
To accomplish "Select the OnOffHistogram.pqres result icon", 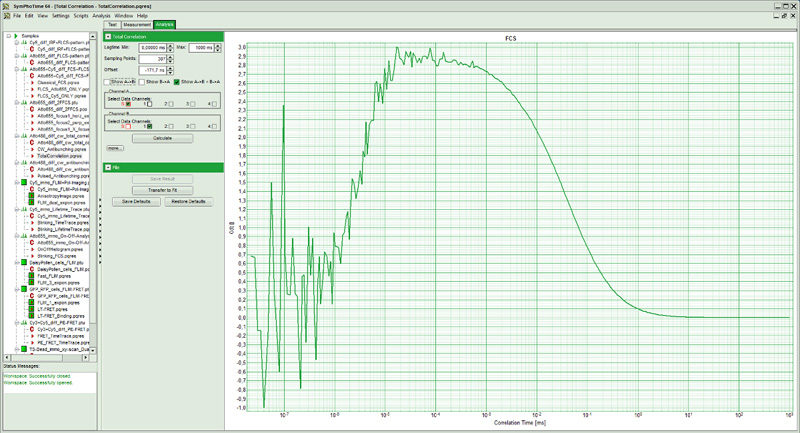I will pyautogui.click(x=32, y=249).
